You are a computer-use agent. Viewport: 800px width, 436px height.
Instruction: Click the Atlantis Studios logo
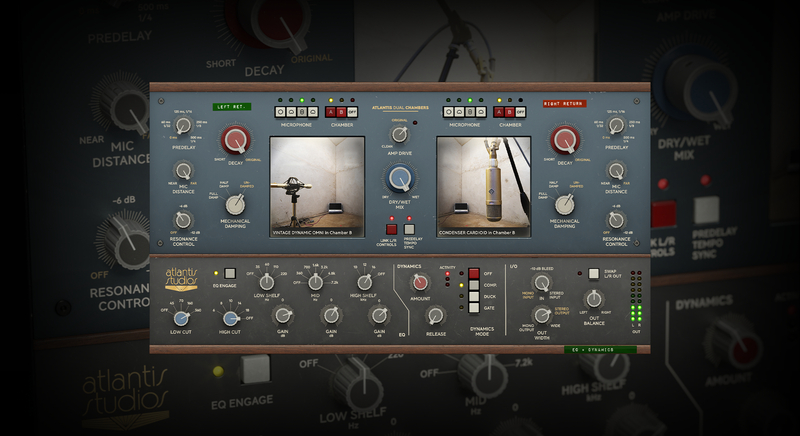tap(181, 279)
